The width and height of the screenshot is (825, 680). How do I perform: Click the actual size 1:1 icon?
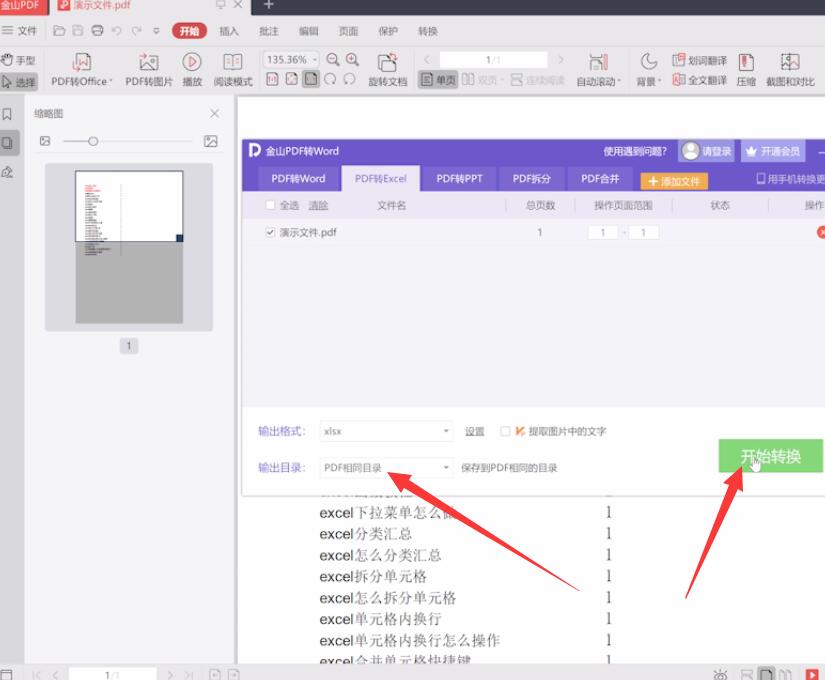tap(272, 79)
